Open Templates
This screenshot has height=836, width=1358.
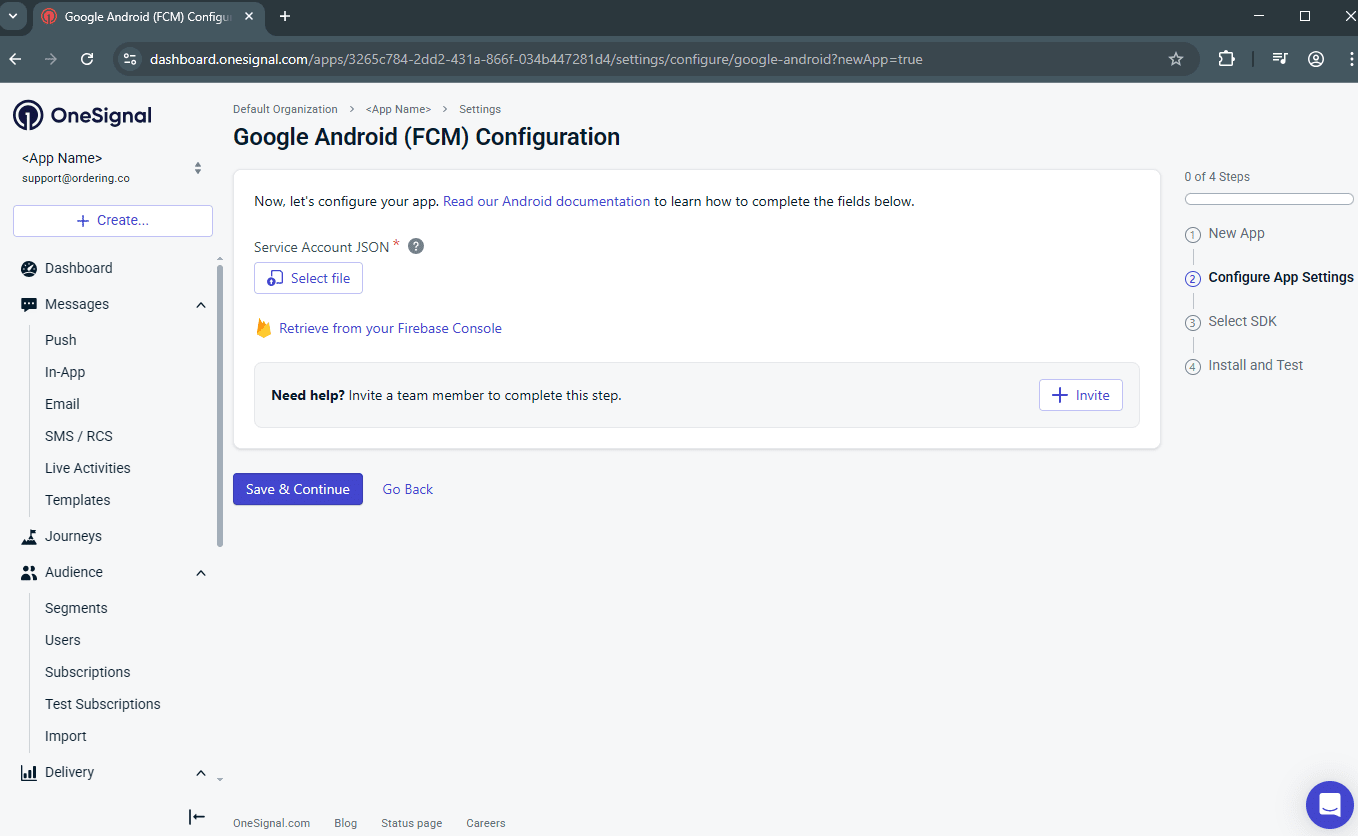click(x=78, y=500)
